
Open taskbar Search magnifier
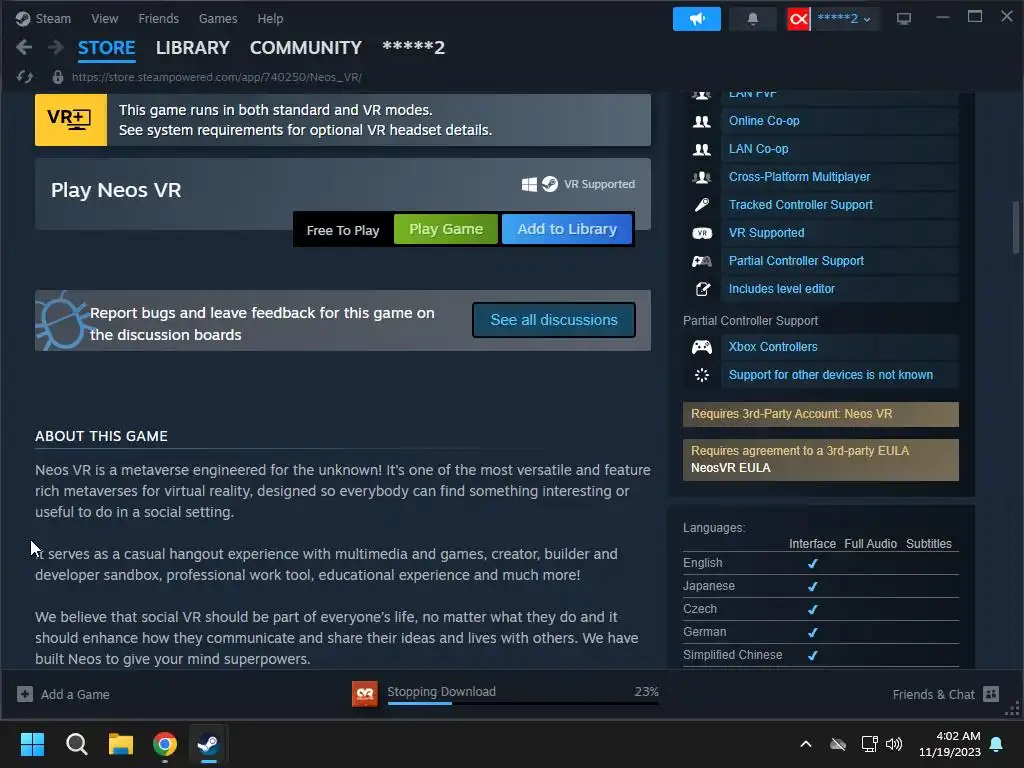pyautogui.click(x=76, y=744)
